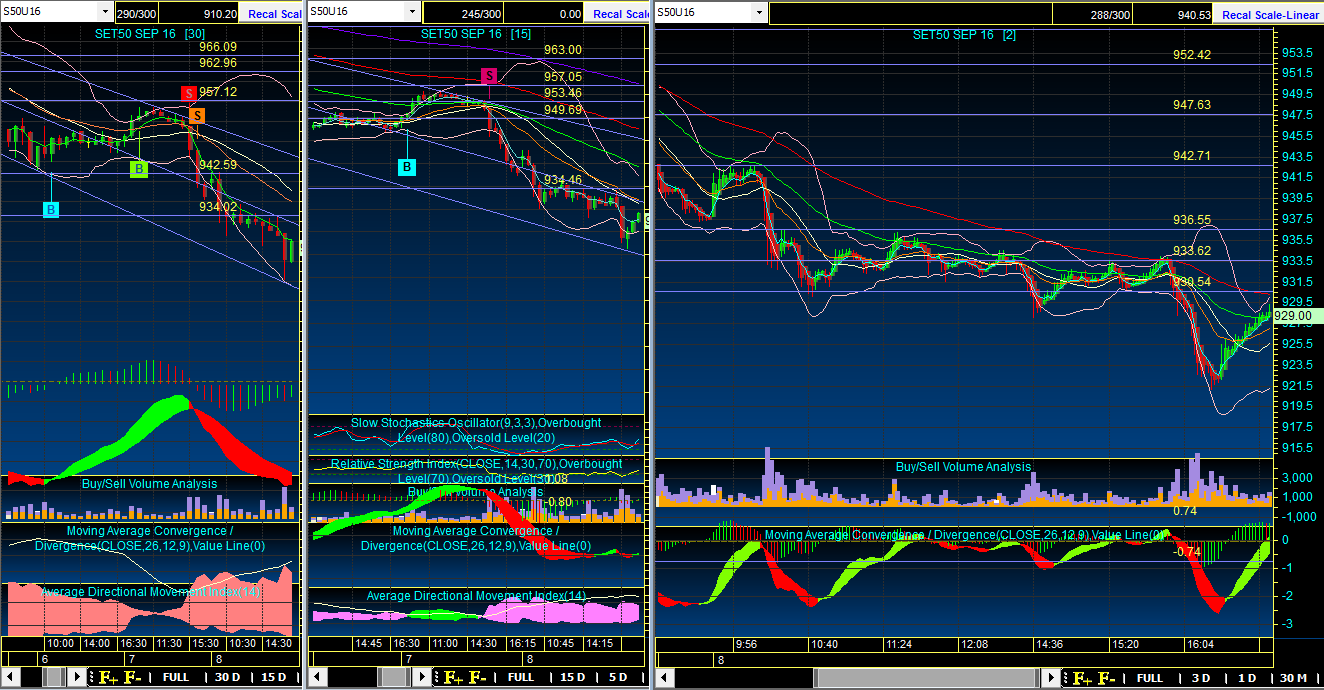The height and width of the screenshot is (690, 1324).
Task: Select 30 M range in right chart
Action: pos(1294,678)
